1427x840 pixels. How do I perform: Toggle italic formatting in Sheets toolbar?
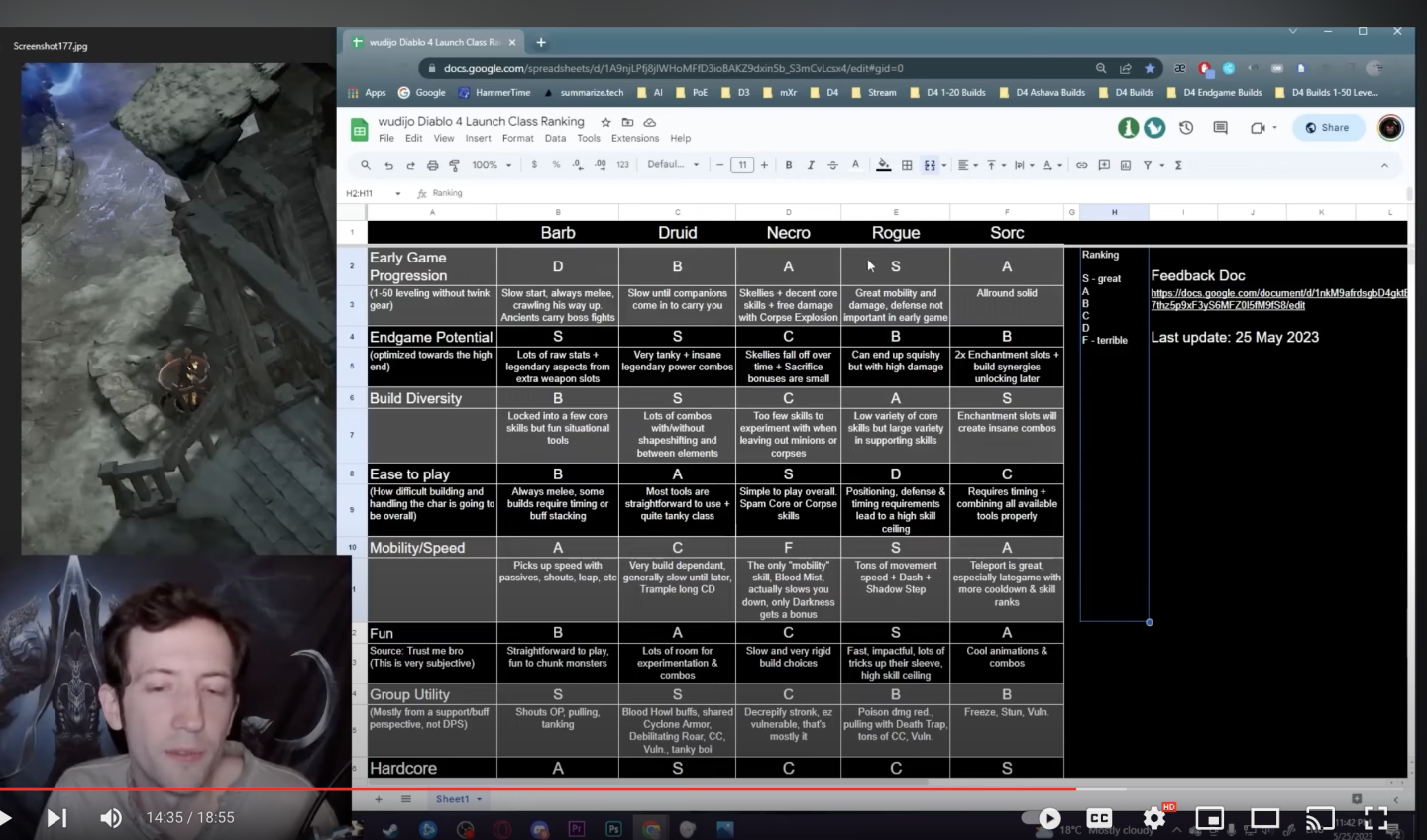point(811,165)
